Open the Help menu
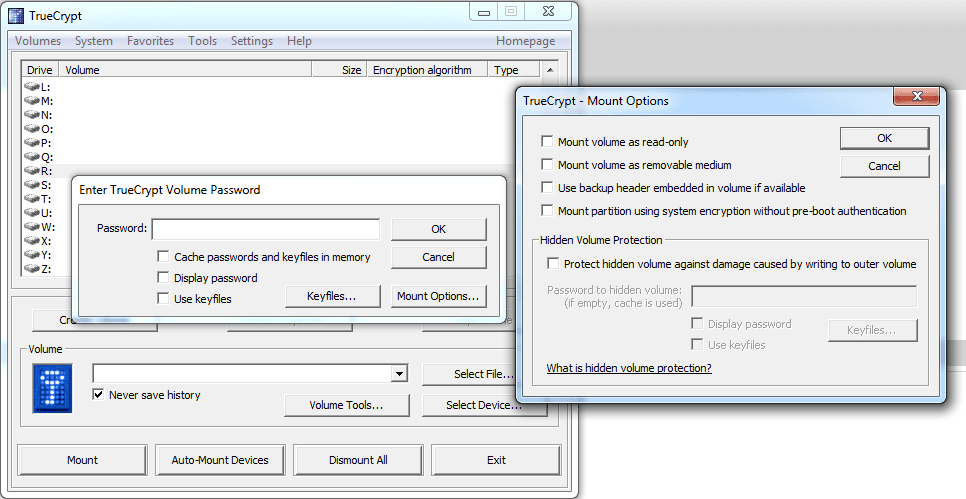 point(299,41)
